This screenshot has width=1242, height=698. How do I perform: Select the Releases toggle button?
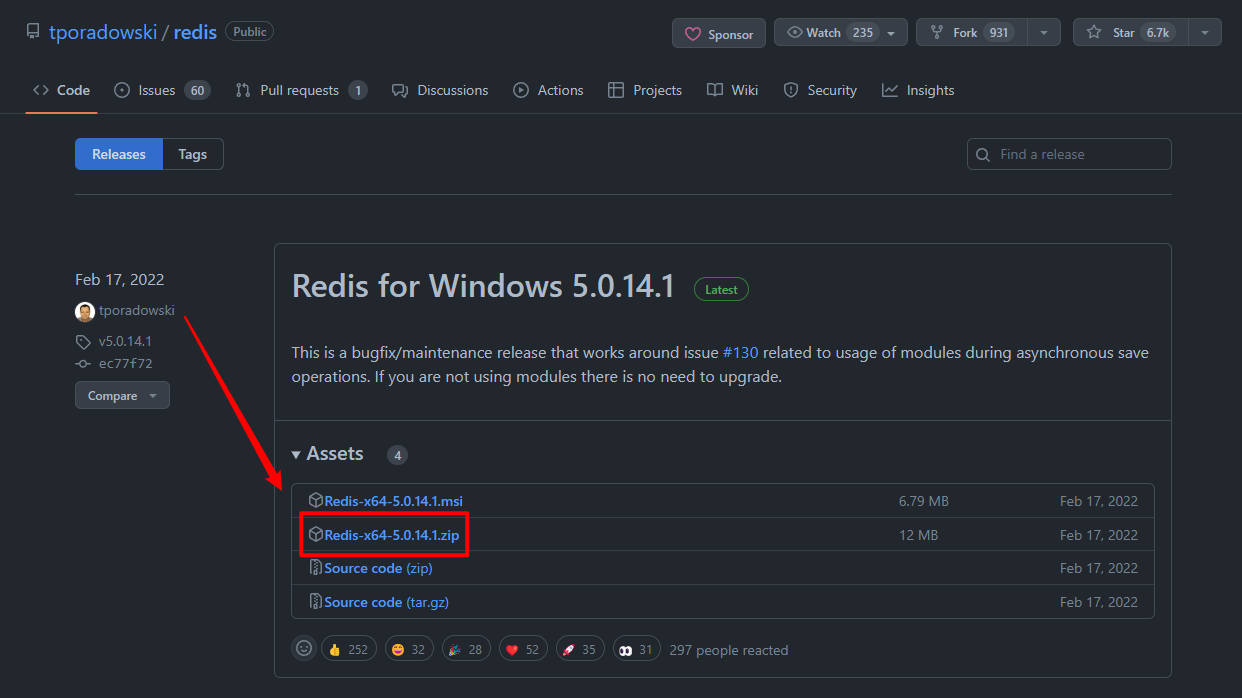click(119, 154)
